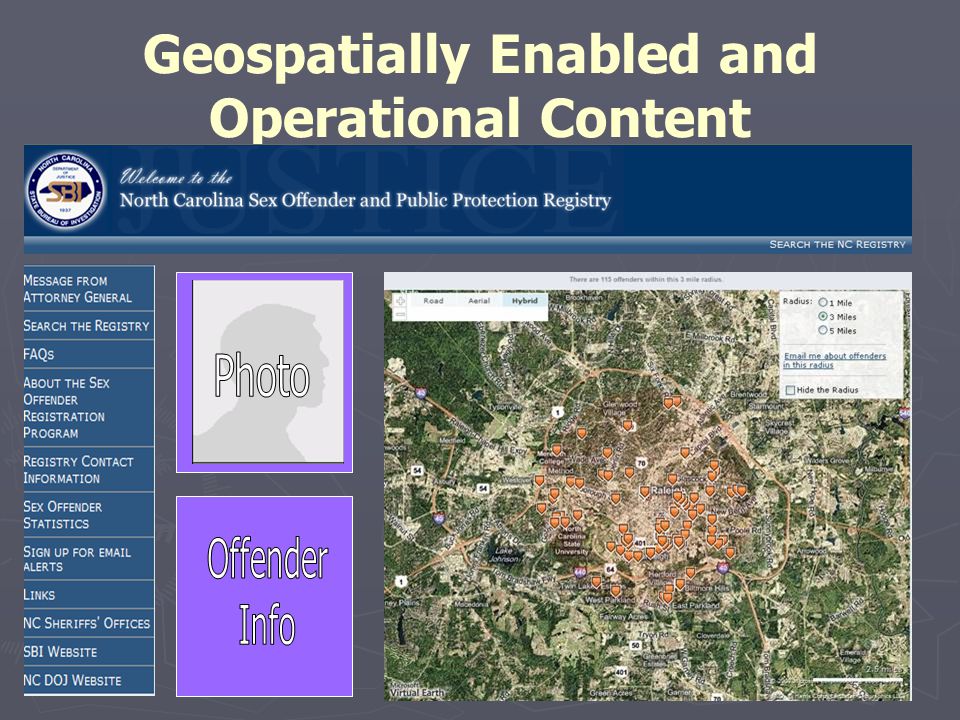Click the 115 offenders within radius message
Image resolution: width=960 pixels, height=720 pixels.
click(646, 279)
